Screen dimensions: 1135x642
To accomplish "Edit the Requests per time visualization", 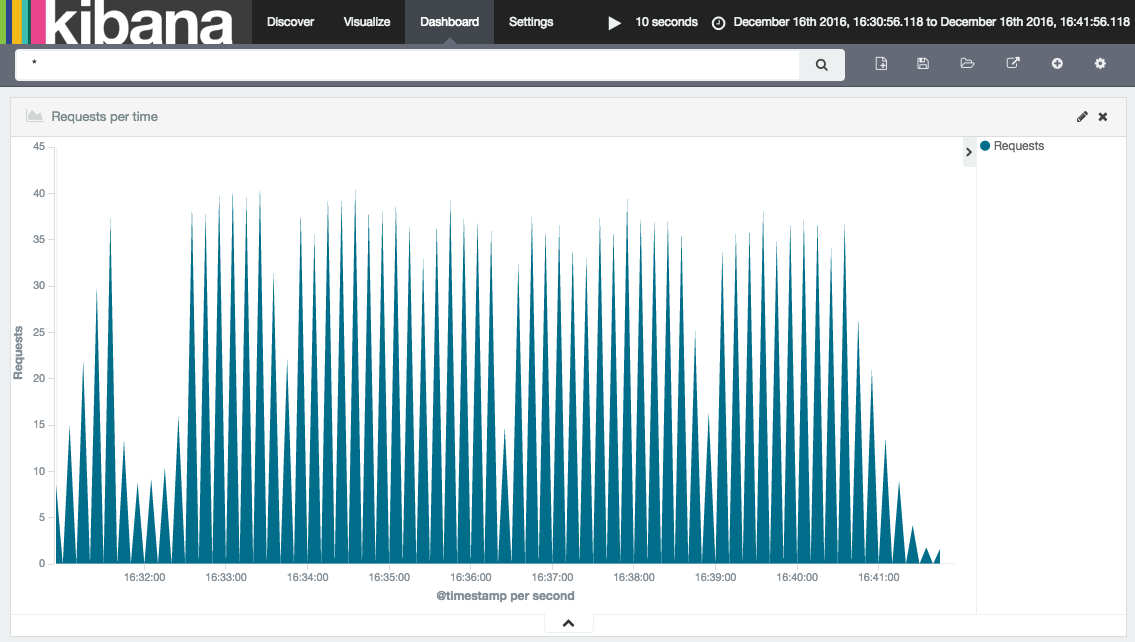I will pyautogui.click(x=1082, y=116).
